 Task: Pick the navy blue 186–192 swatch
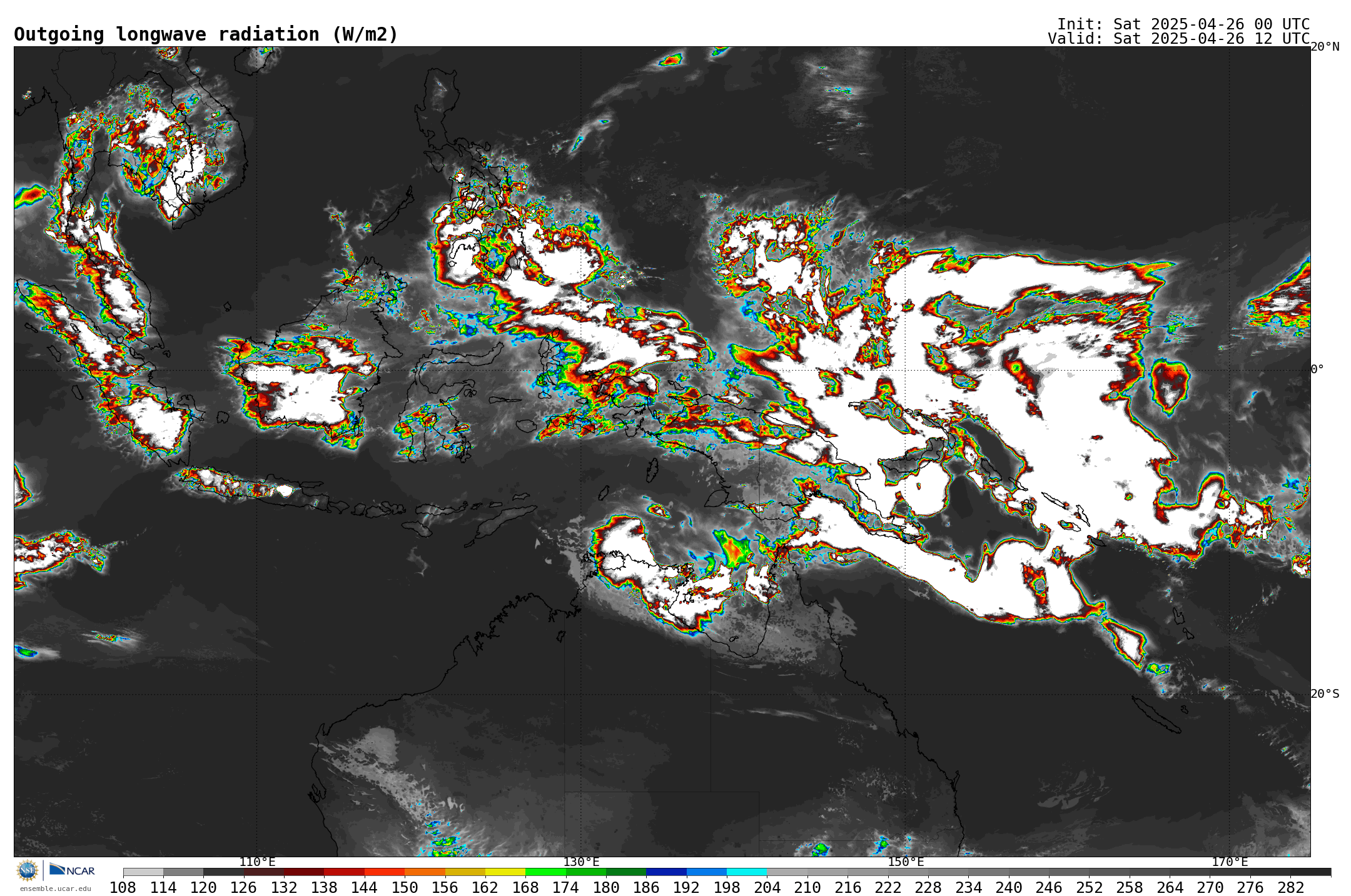pos(667,872)
